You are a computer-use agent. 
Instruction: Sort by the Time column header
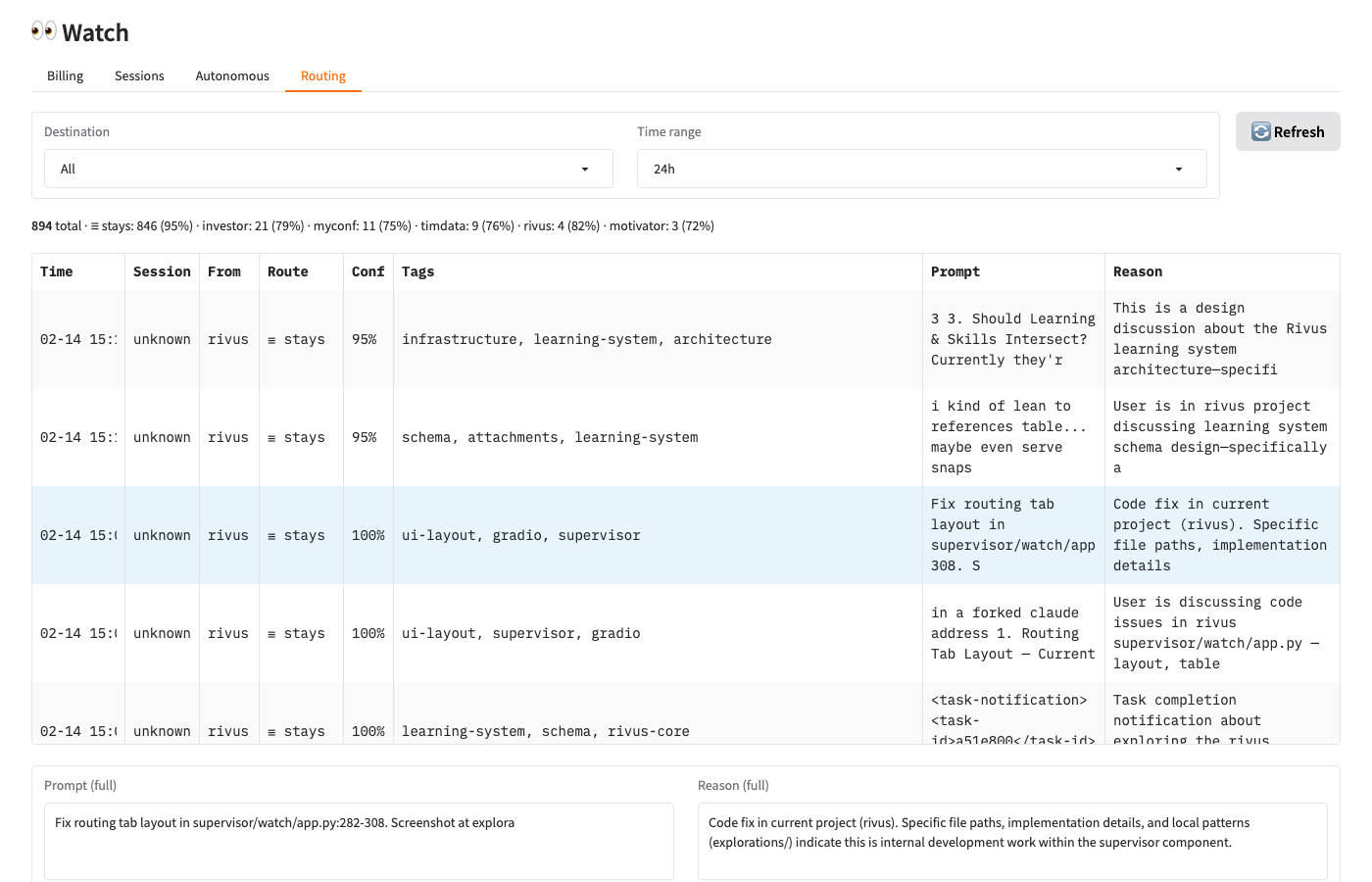pyautogui.click(x=57, y=271)
